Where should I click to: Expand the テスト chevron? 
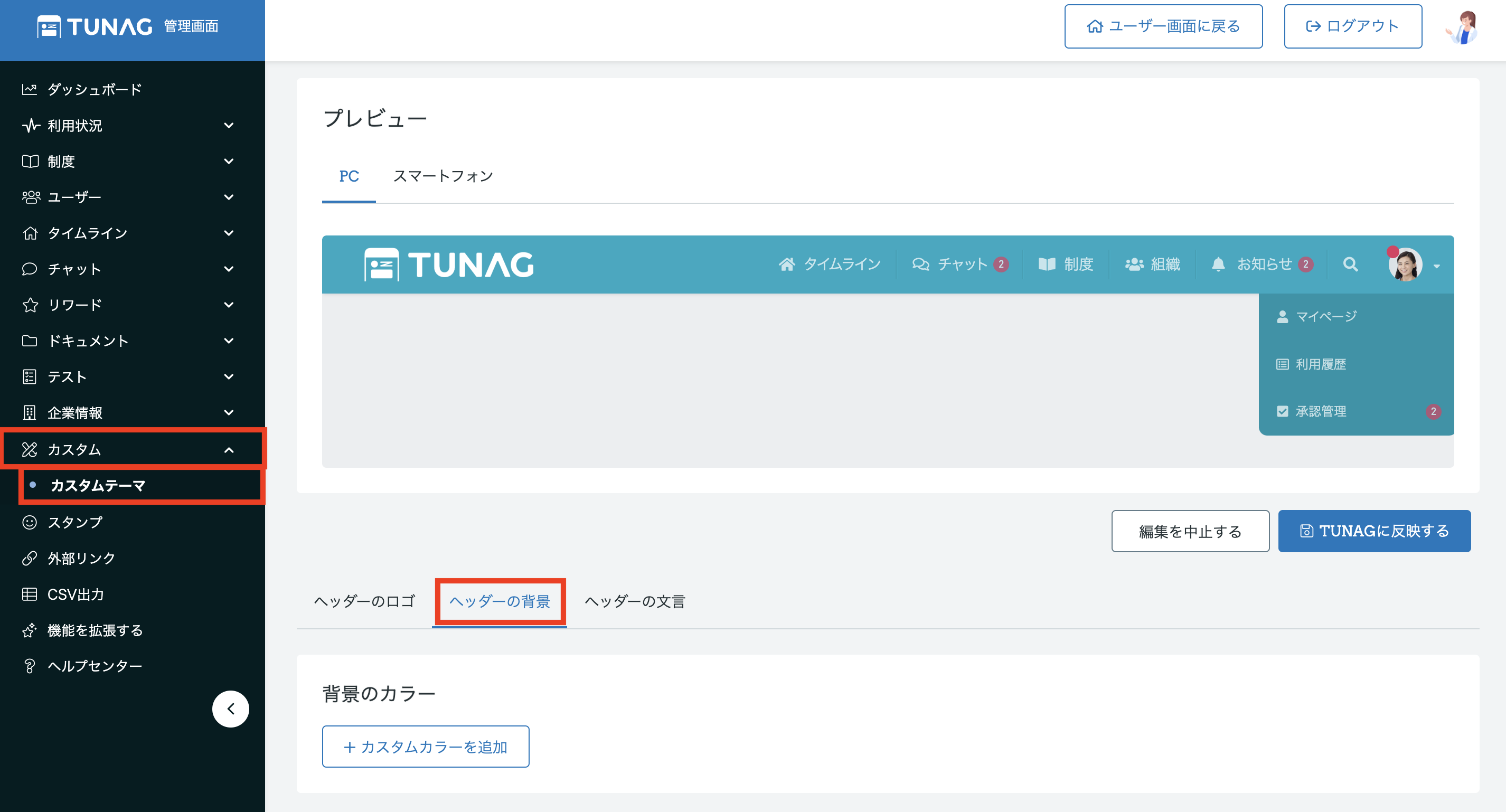click(229, 377)
